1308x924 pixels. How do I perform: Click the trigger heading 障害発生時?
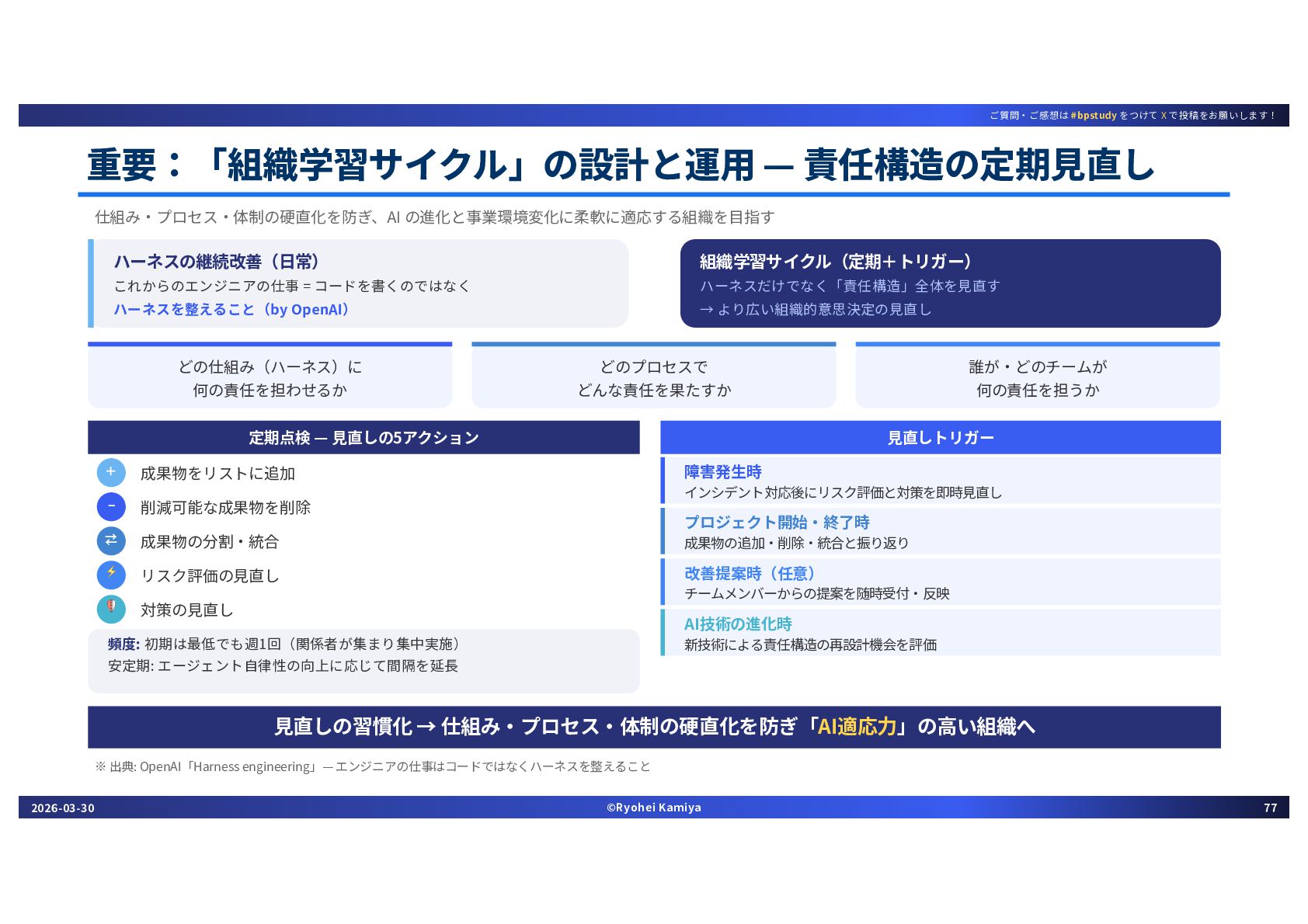(x=722, y=472)
